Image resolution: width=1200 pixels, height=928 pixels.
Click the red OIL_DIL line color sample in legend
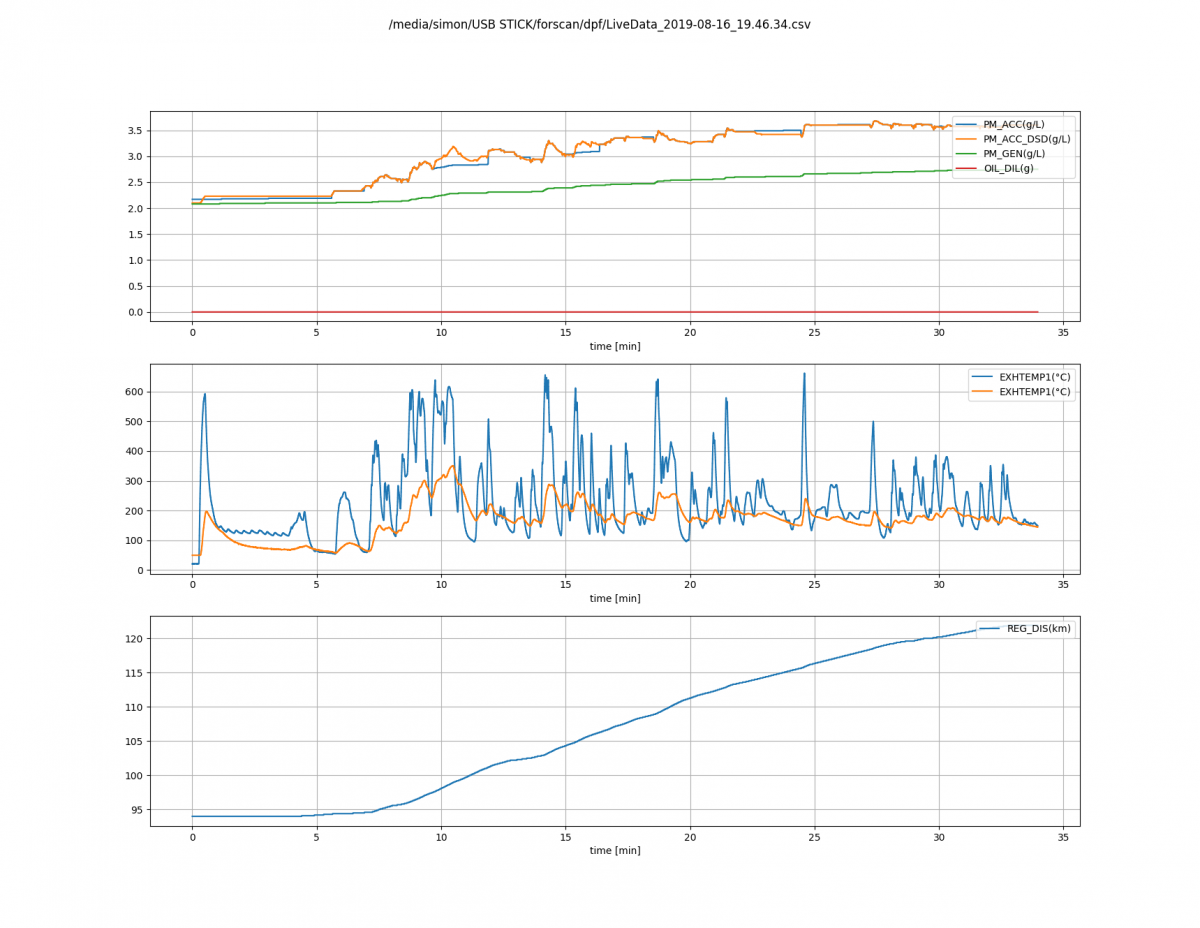[x=967, y=168]
